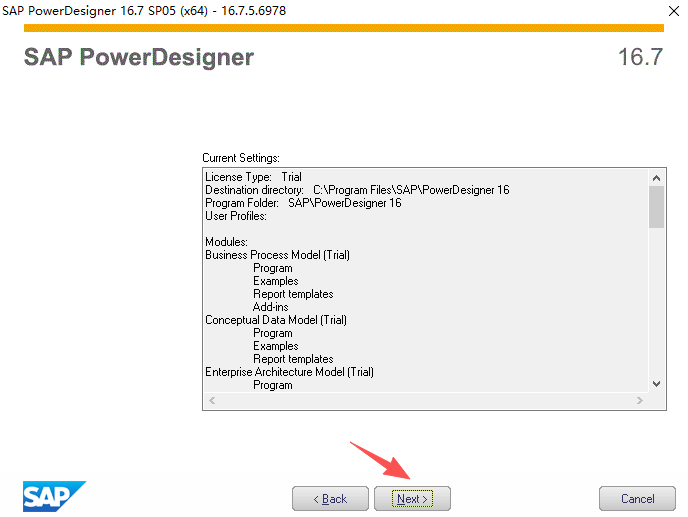The width and height of the screenshot is (688, 517).
Task: Click the 'SAP PowerDesigner' heading
Action: pos(139,57)
